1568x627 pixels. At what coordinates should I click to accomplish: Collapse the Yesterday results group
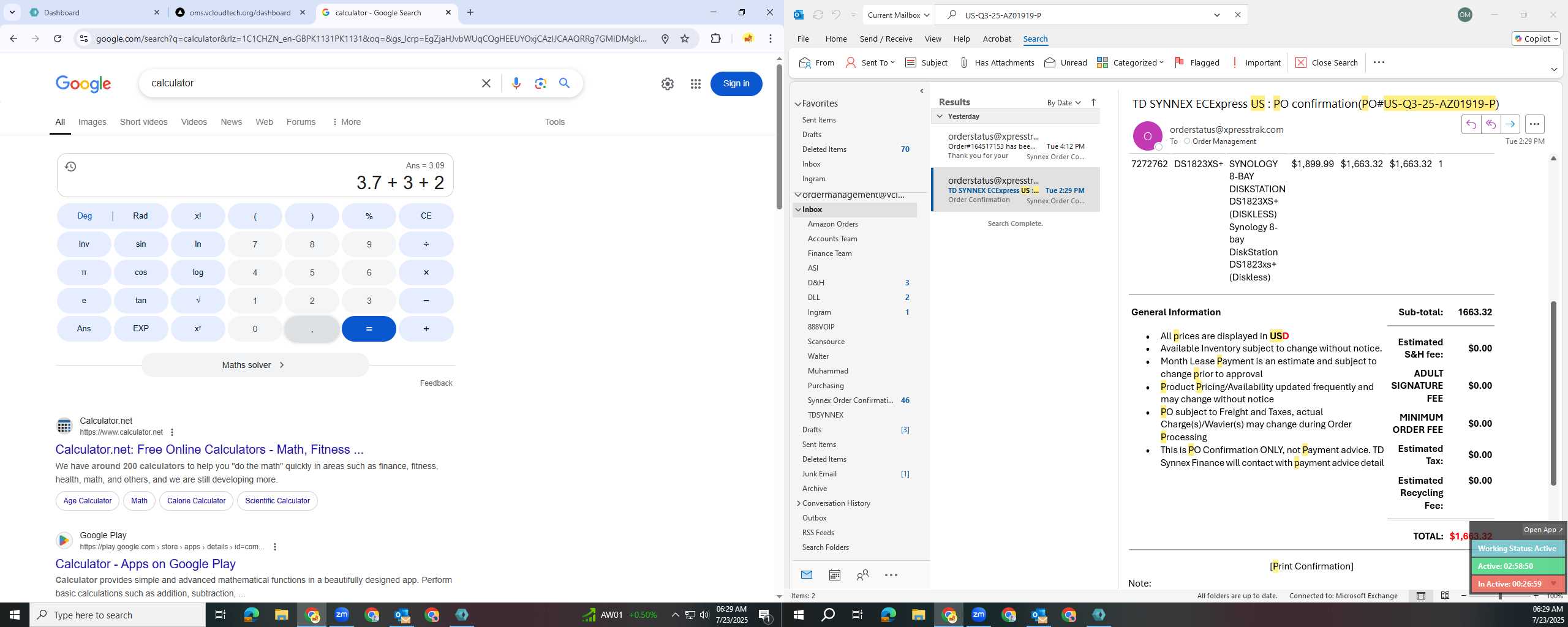click(940, 116)
